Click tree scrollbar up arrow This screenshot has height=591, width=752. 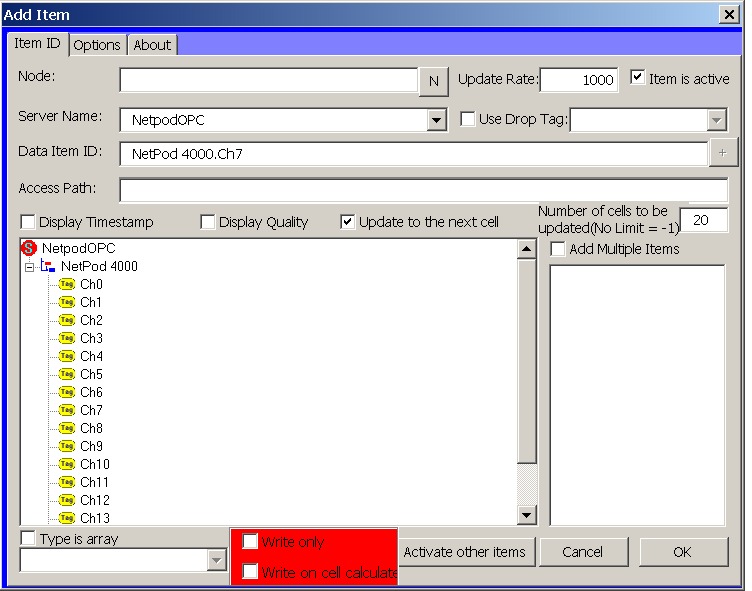[527, 248]
